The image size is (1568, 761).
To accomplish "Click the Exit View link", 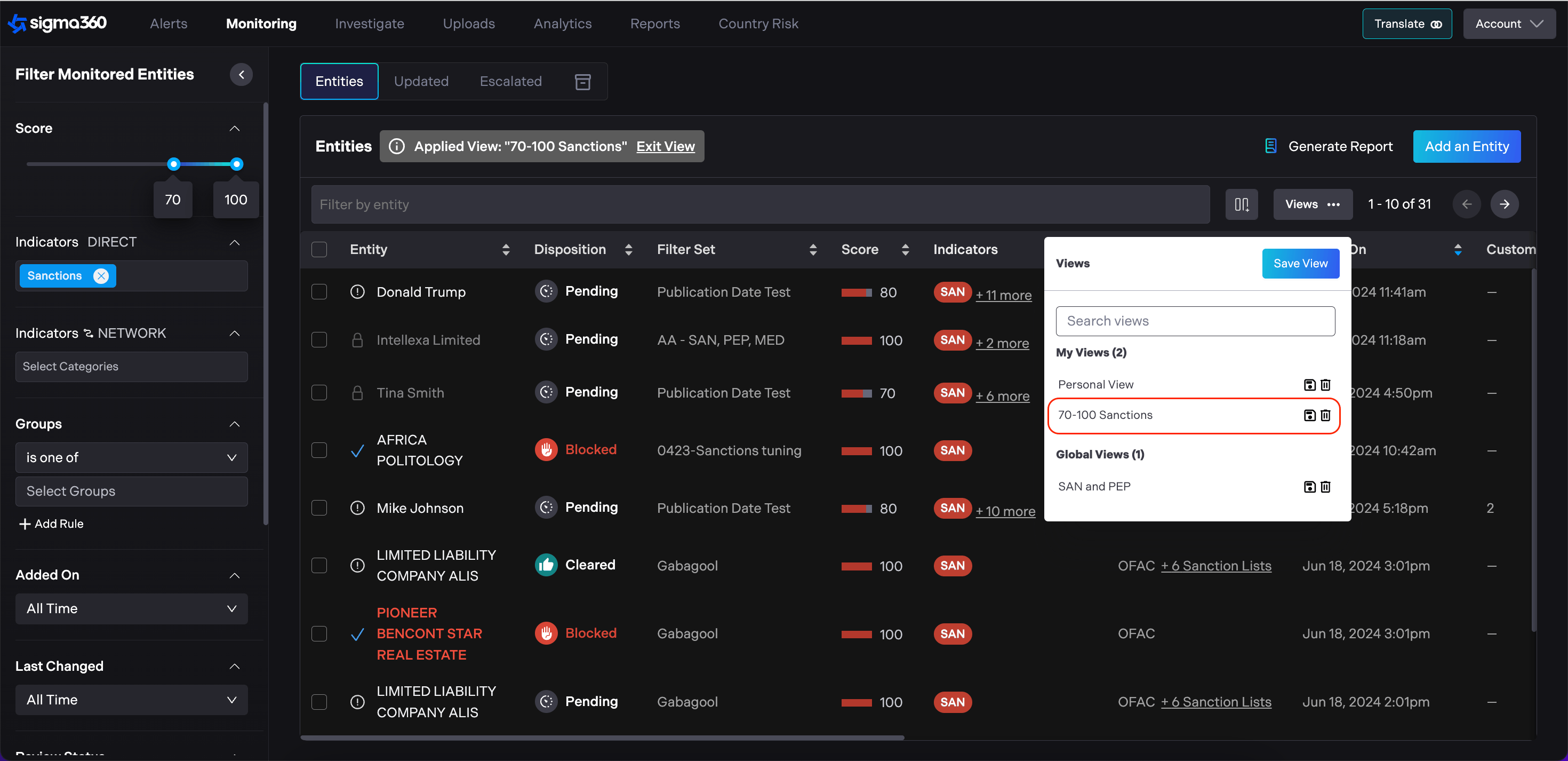I will pos(665,146).
